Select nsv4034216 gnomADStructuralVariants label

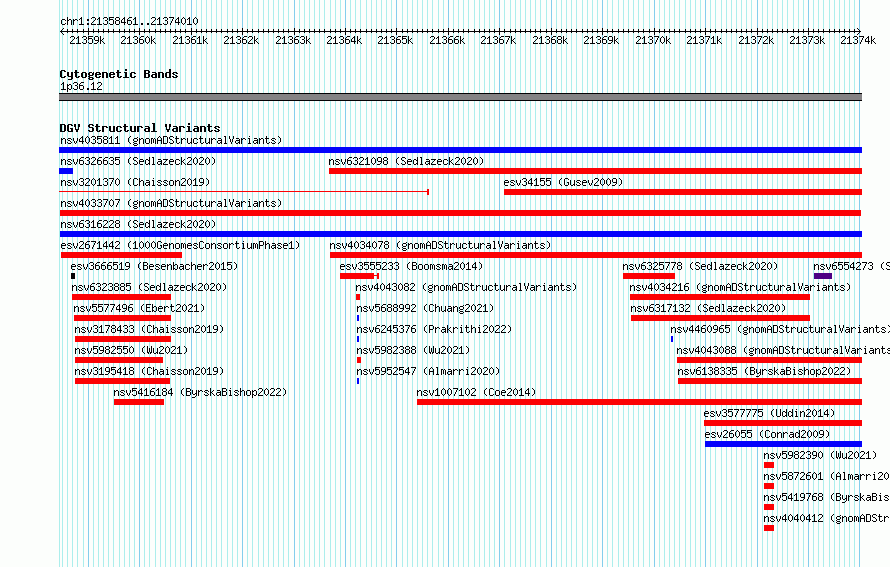[x=740, y=287]
